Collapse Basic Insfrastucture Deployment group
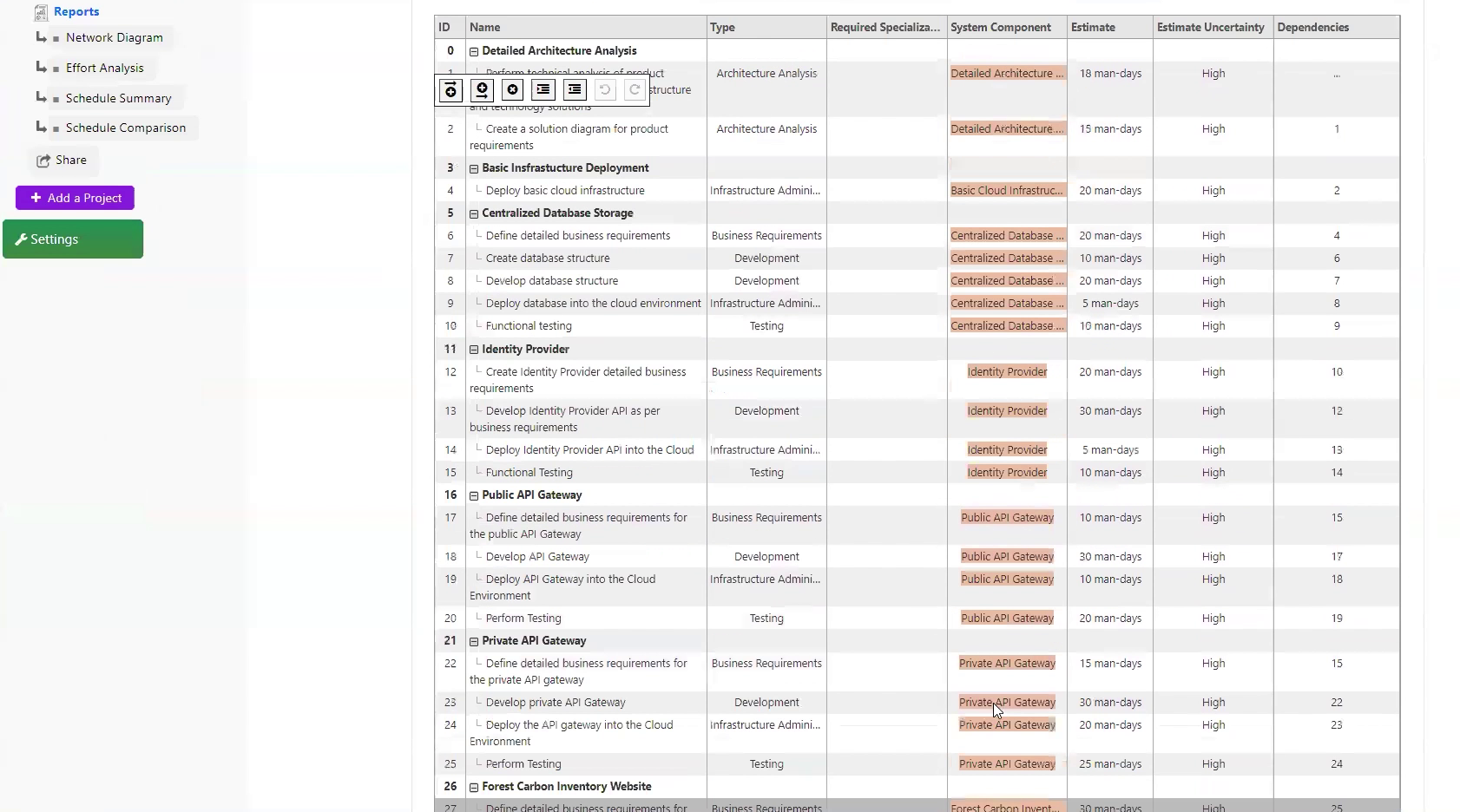The width and height of the screenshot is (1460, 812). [x=474, y=168]
